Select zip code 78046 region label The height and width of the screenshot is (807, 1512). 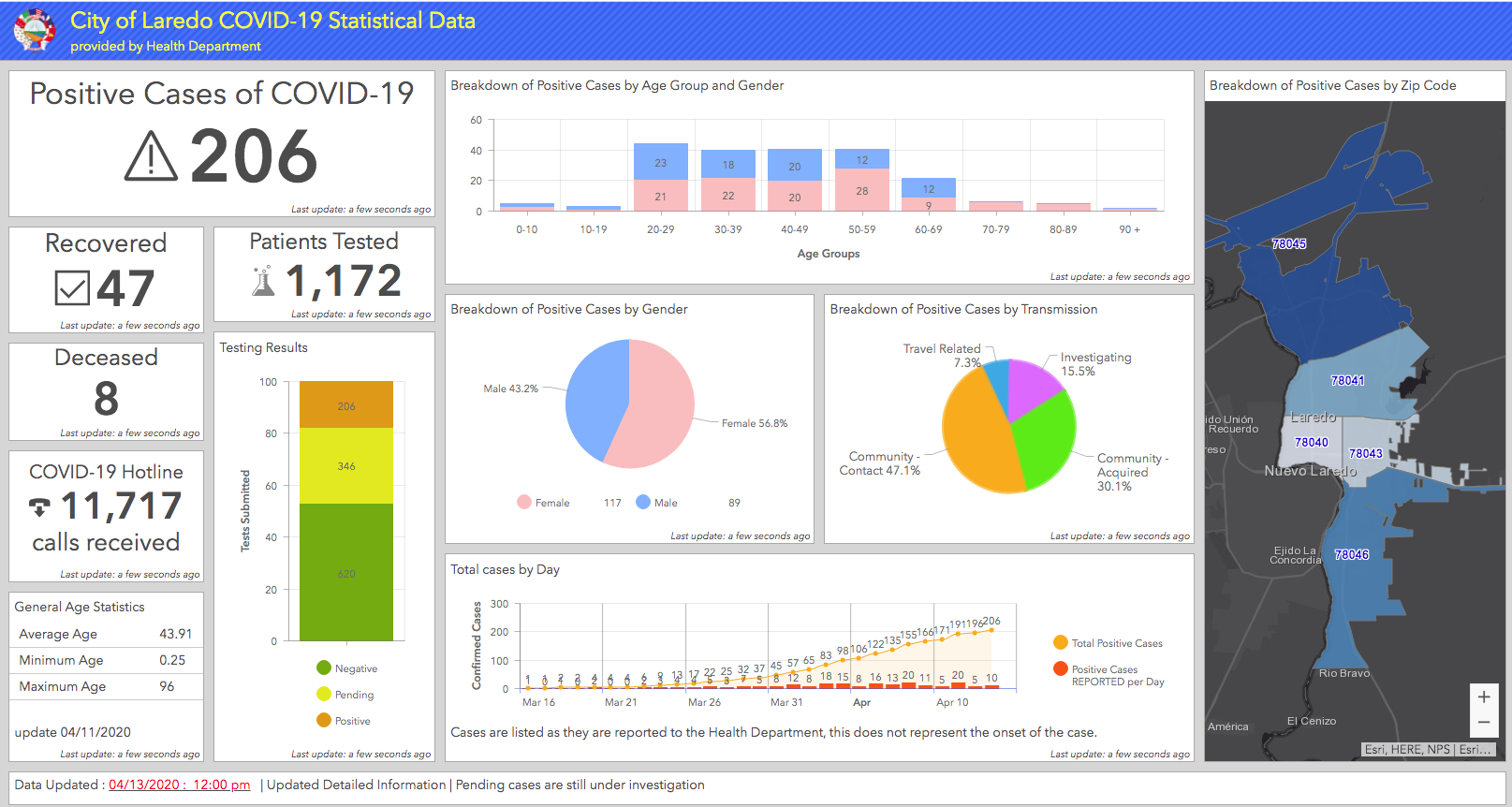pos(1351,554)
